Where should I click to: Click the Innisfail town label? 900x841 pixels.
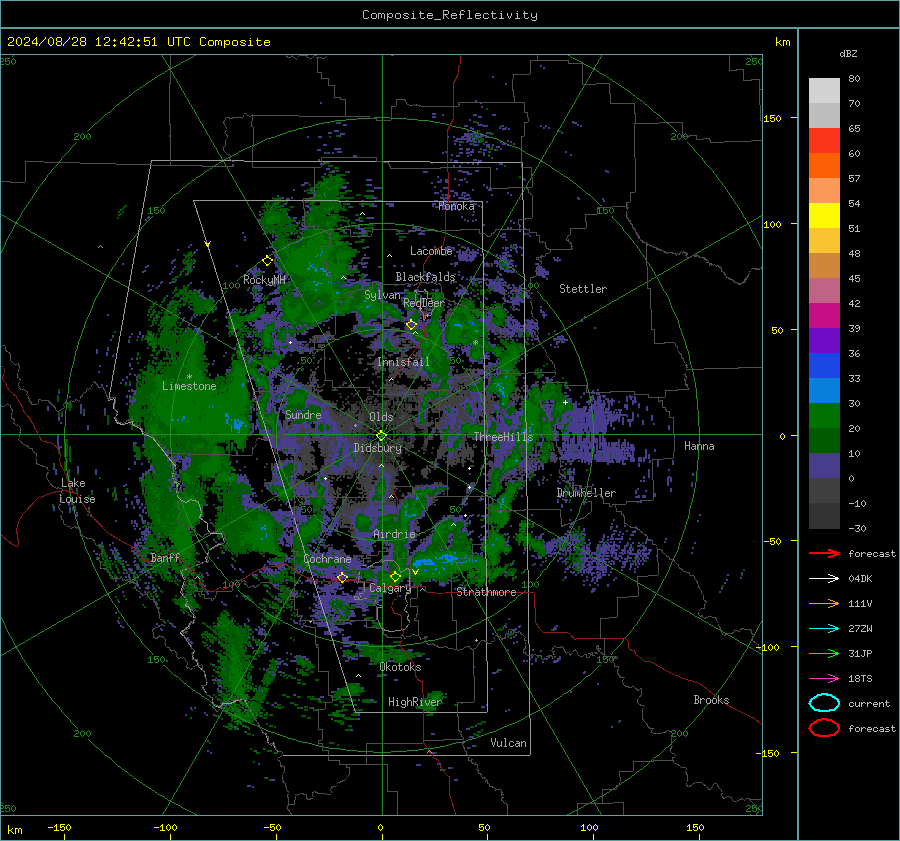[x=403, y=362]
